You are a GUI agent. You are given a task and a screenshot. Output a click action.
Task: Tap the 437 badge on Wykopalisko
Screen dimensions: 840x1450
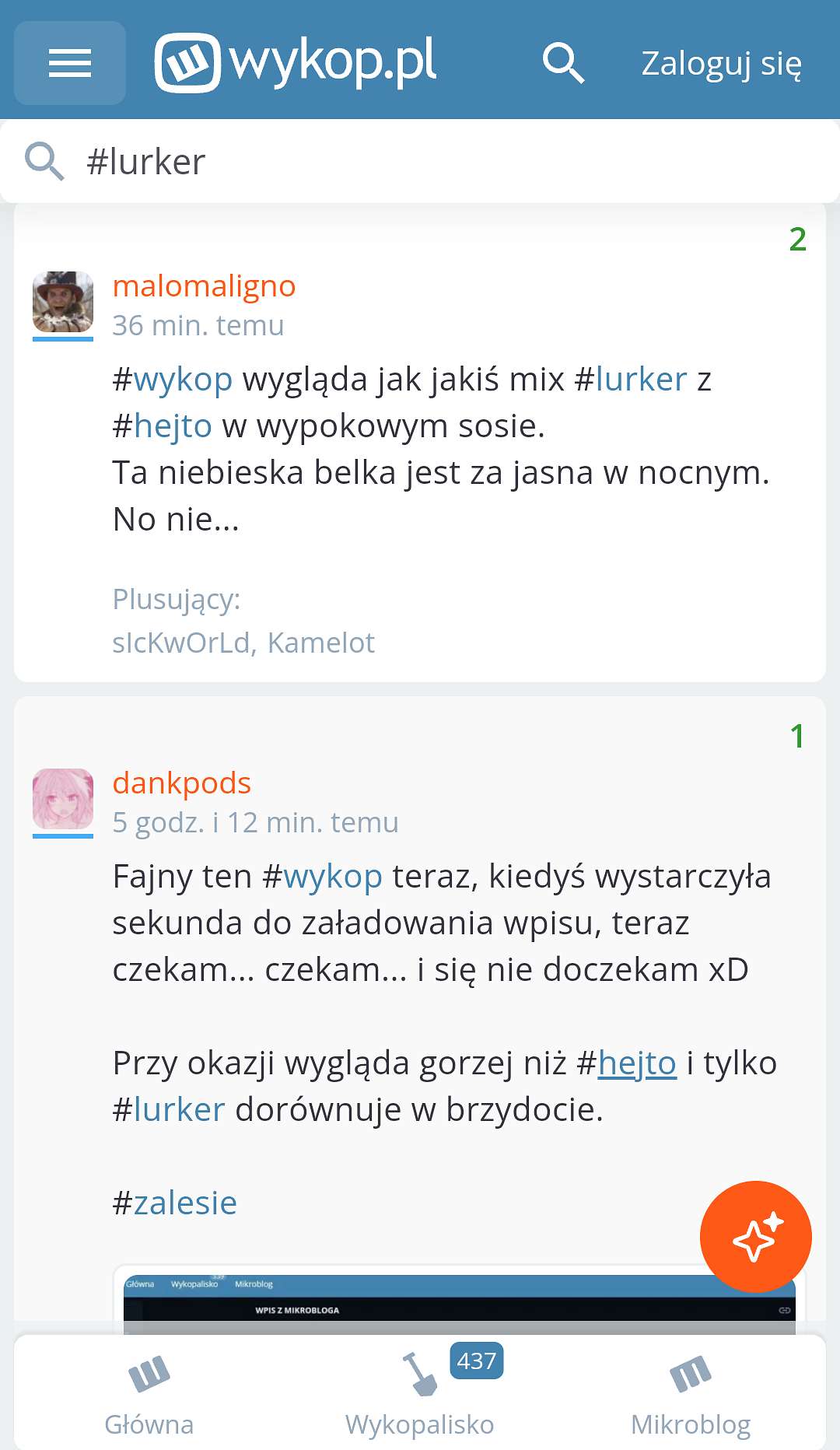pyautogui.click(x=476, y=1361)
